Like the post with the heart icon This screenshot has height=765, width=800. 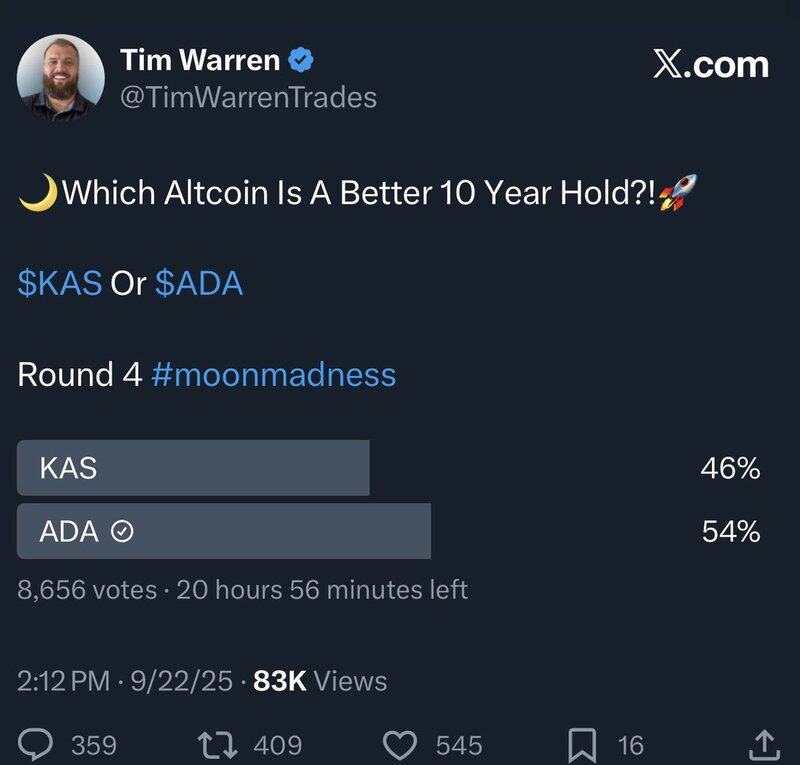click(x=399, y=745)
